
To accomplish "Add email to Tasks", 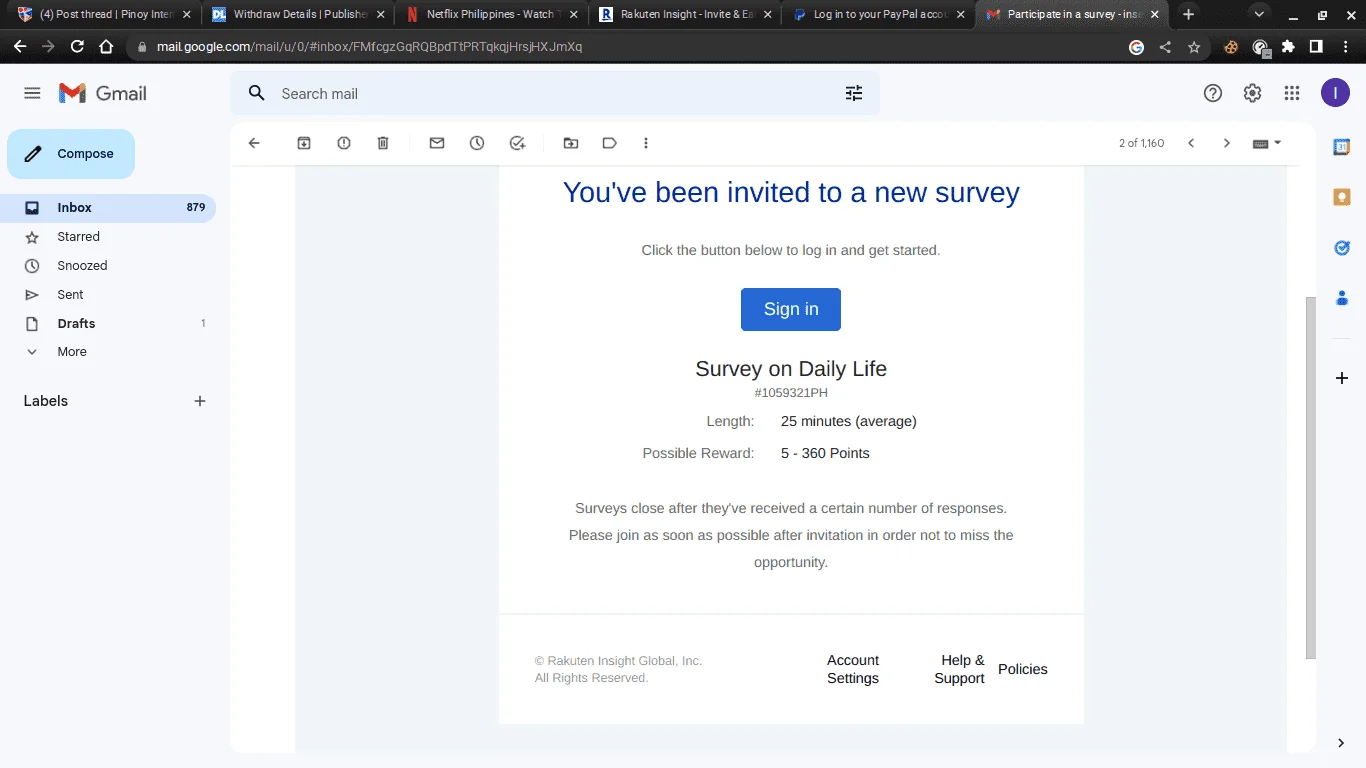I will [517, 143].
